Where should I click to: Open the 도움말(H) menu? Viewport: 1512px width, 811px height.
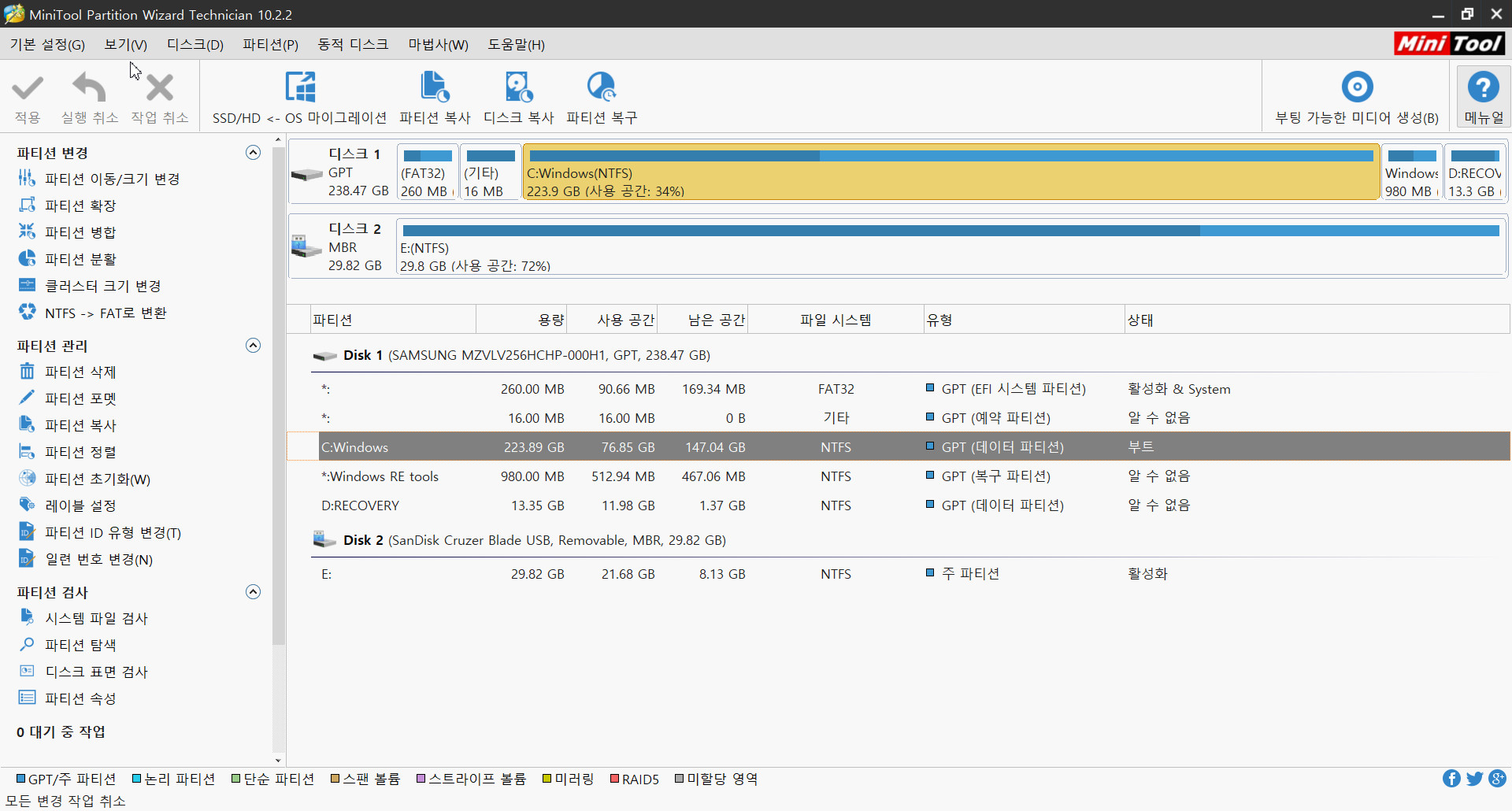coord(516,44)
